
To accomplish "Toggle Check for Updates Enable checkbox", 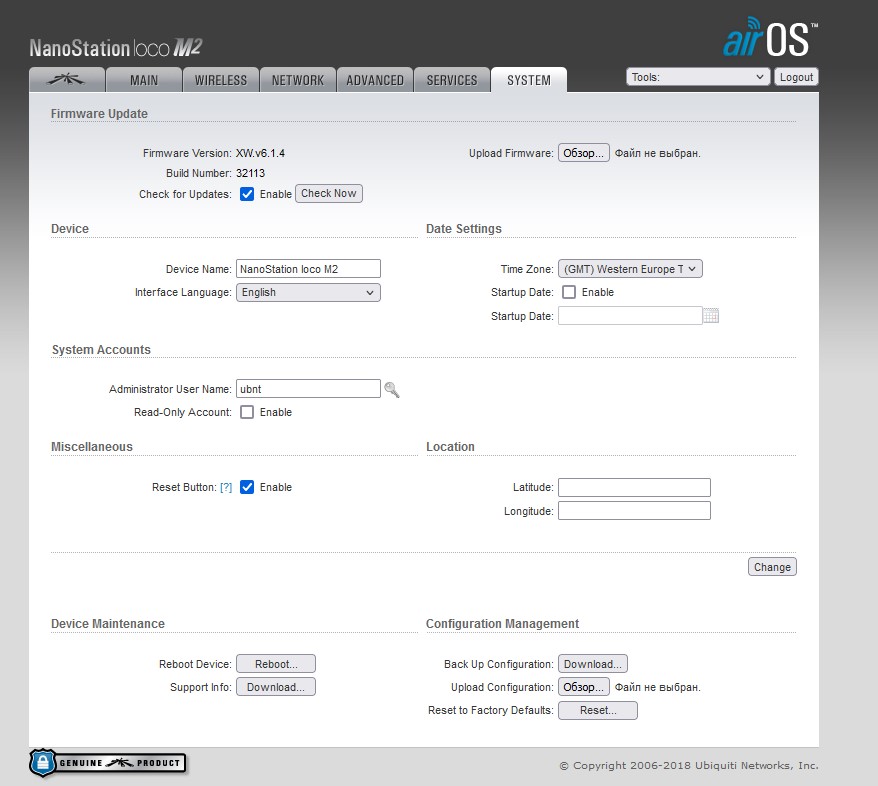I will pos(247,194).
